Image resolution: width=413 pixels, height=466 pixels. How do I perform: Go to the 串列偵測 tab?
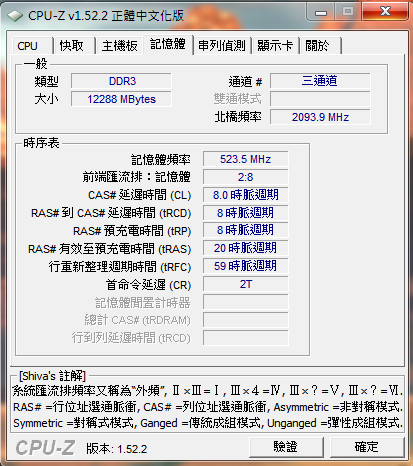222,46
